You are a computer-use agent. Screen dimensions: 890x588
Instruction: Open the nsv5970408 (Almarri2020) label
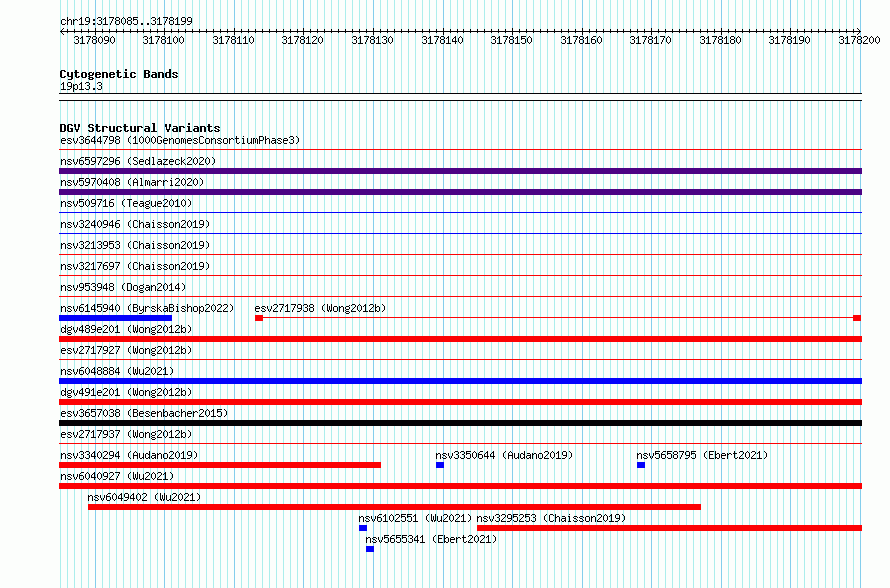tap(132, 182)
